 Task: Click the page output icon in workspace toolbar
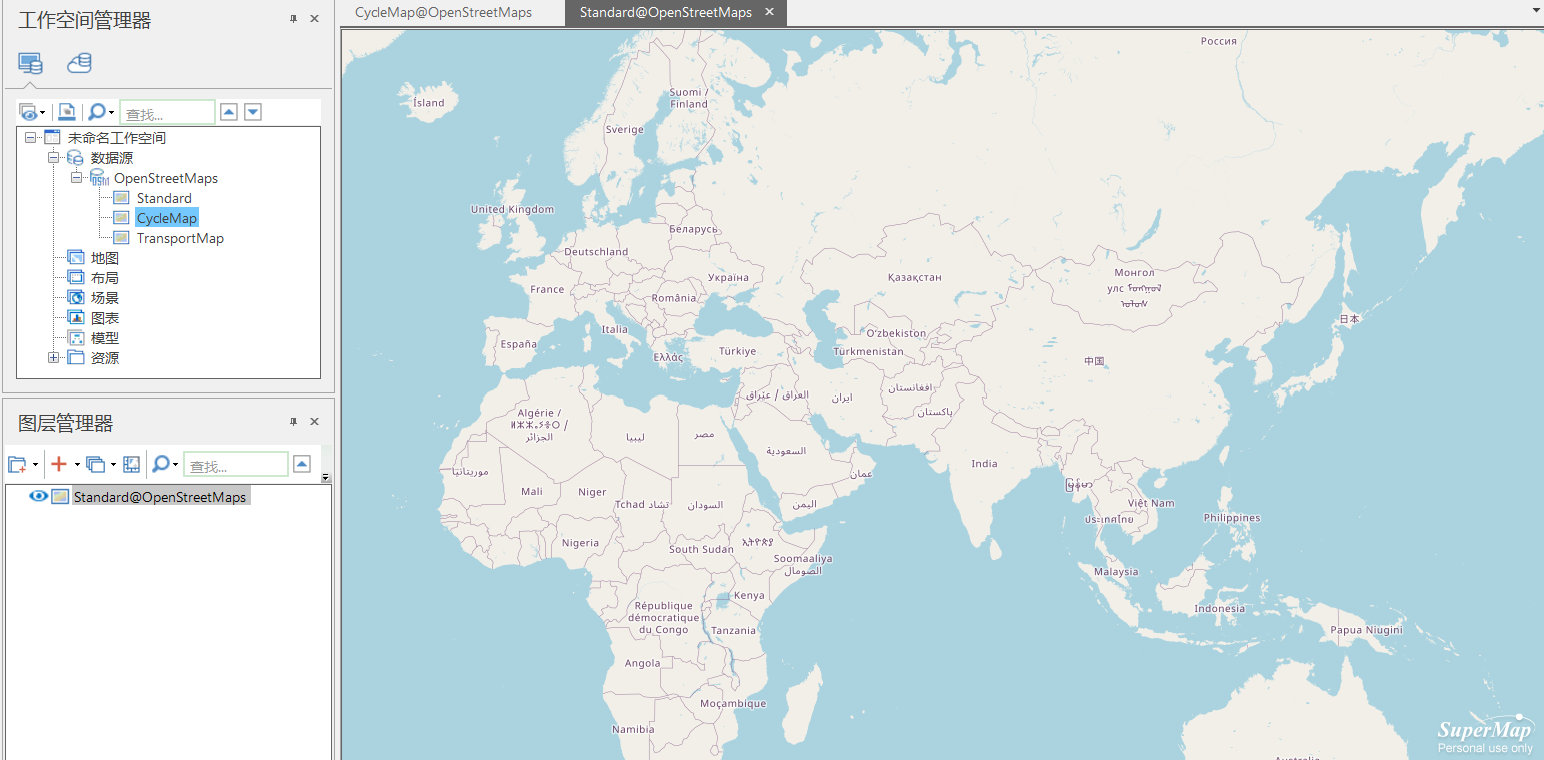(66, 112)
